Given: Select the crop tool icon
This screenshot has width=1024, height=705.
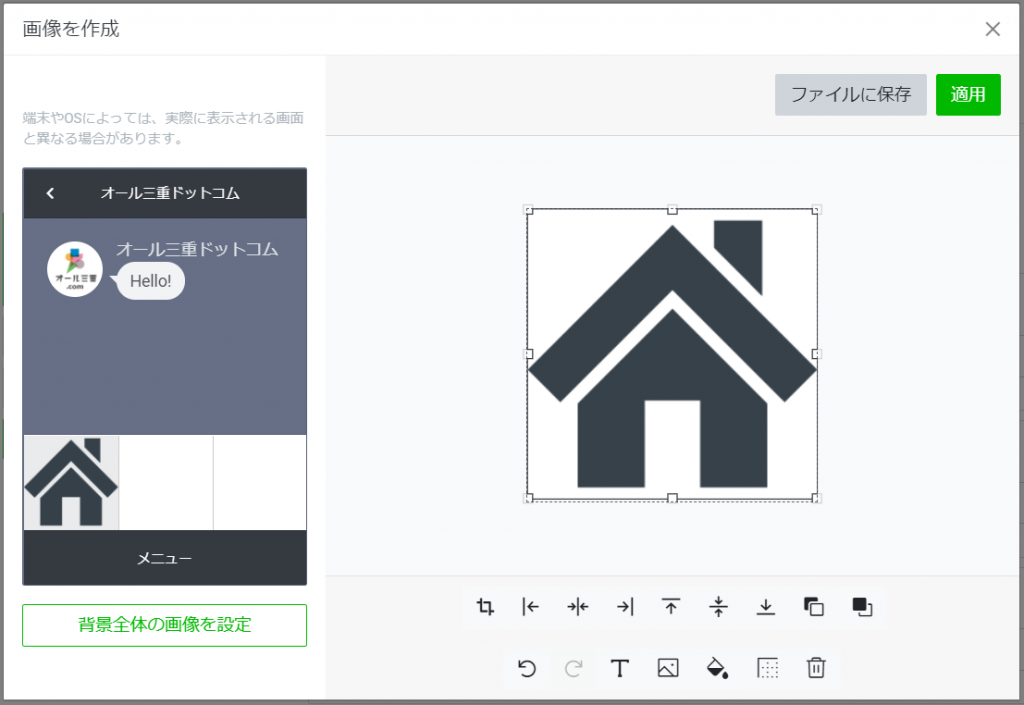Looking at the screenshot, I should tap(486, 606).
